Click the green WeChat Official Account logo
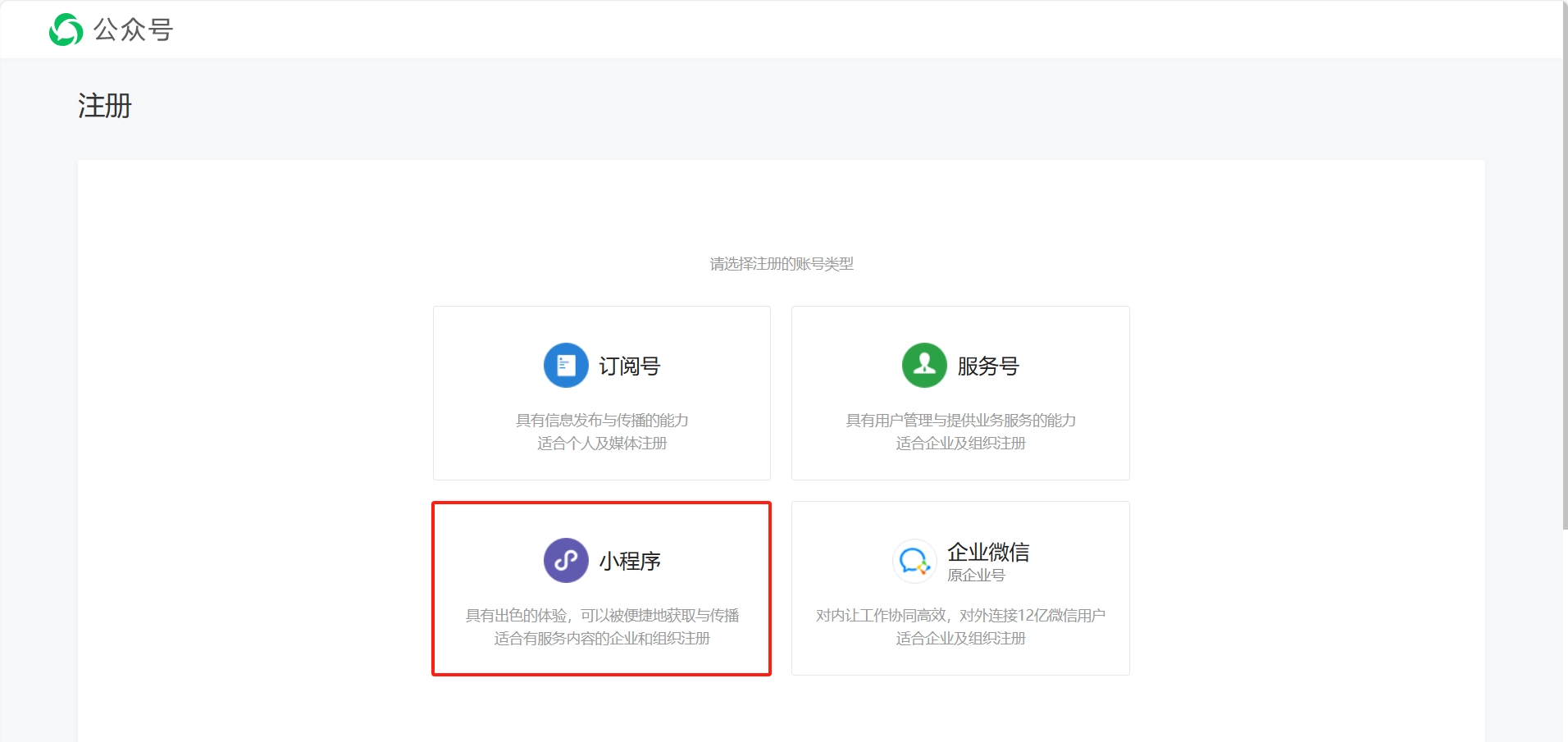This screenshot has height=742, width=1568. pos(66,30)
